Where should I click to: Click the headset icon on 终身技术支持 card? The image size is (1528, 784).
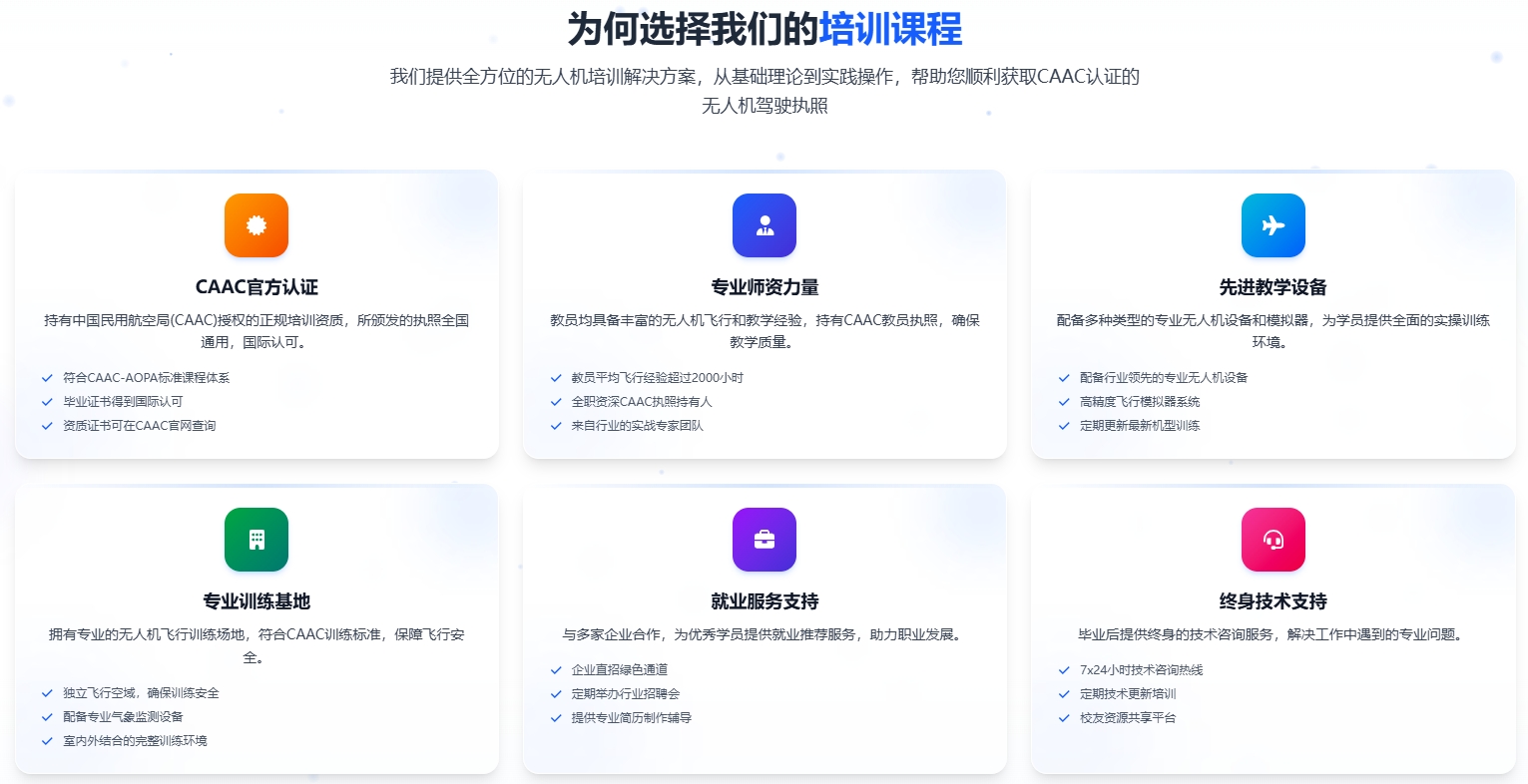(1273, 540)
